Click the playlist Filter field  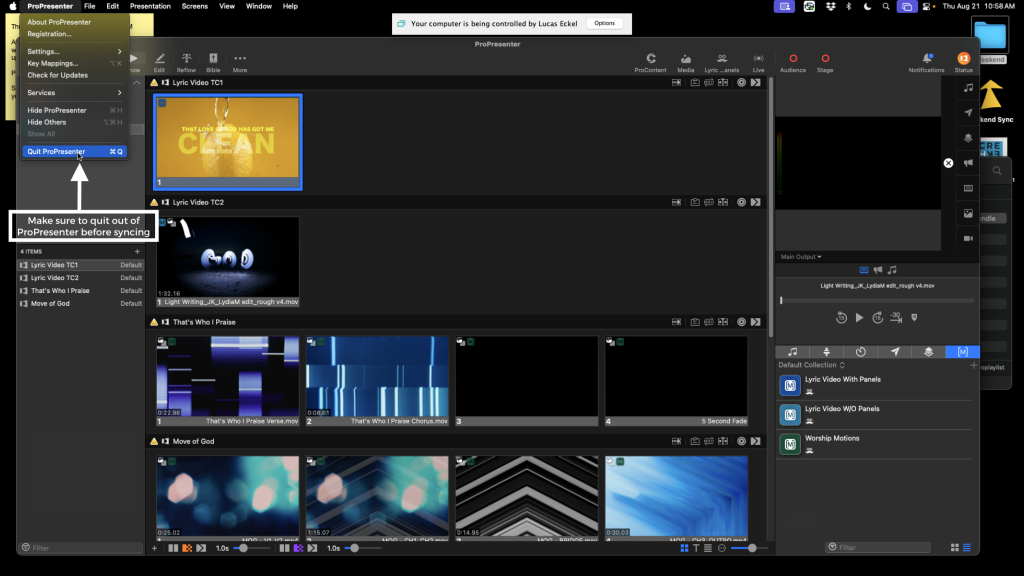(80, 548)
